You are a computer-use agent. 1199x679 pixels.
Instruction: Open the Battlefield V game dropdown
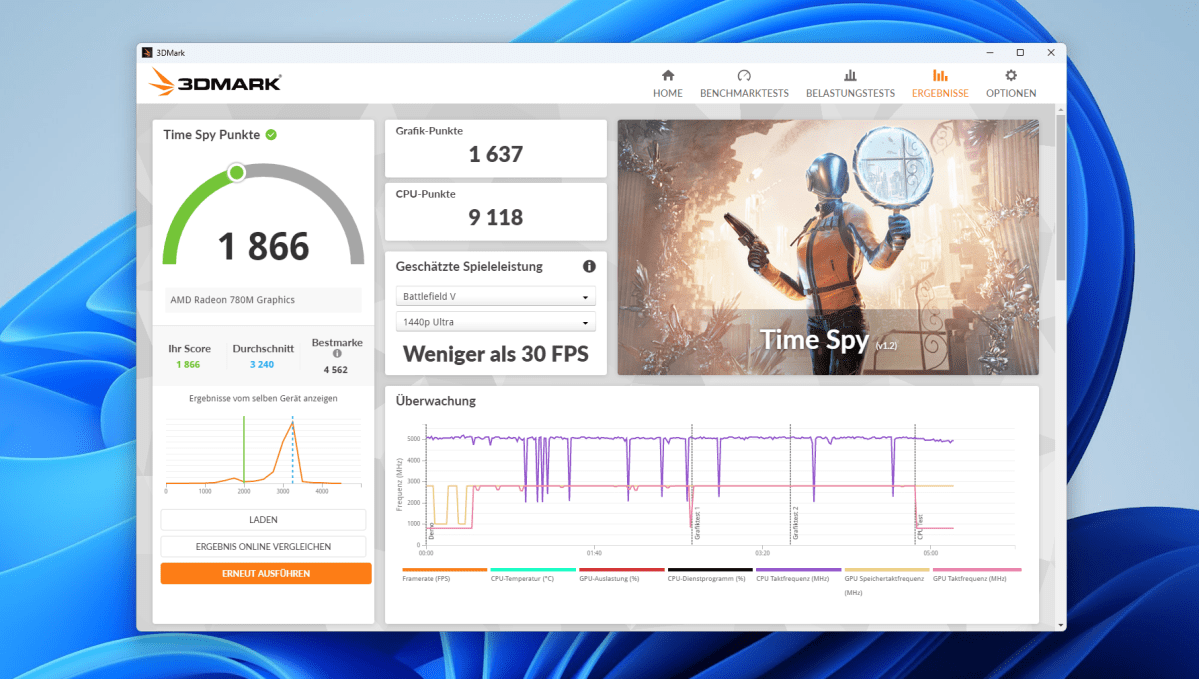(x=495, y=296)
